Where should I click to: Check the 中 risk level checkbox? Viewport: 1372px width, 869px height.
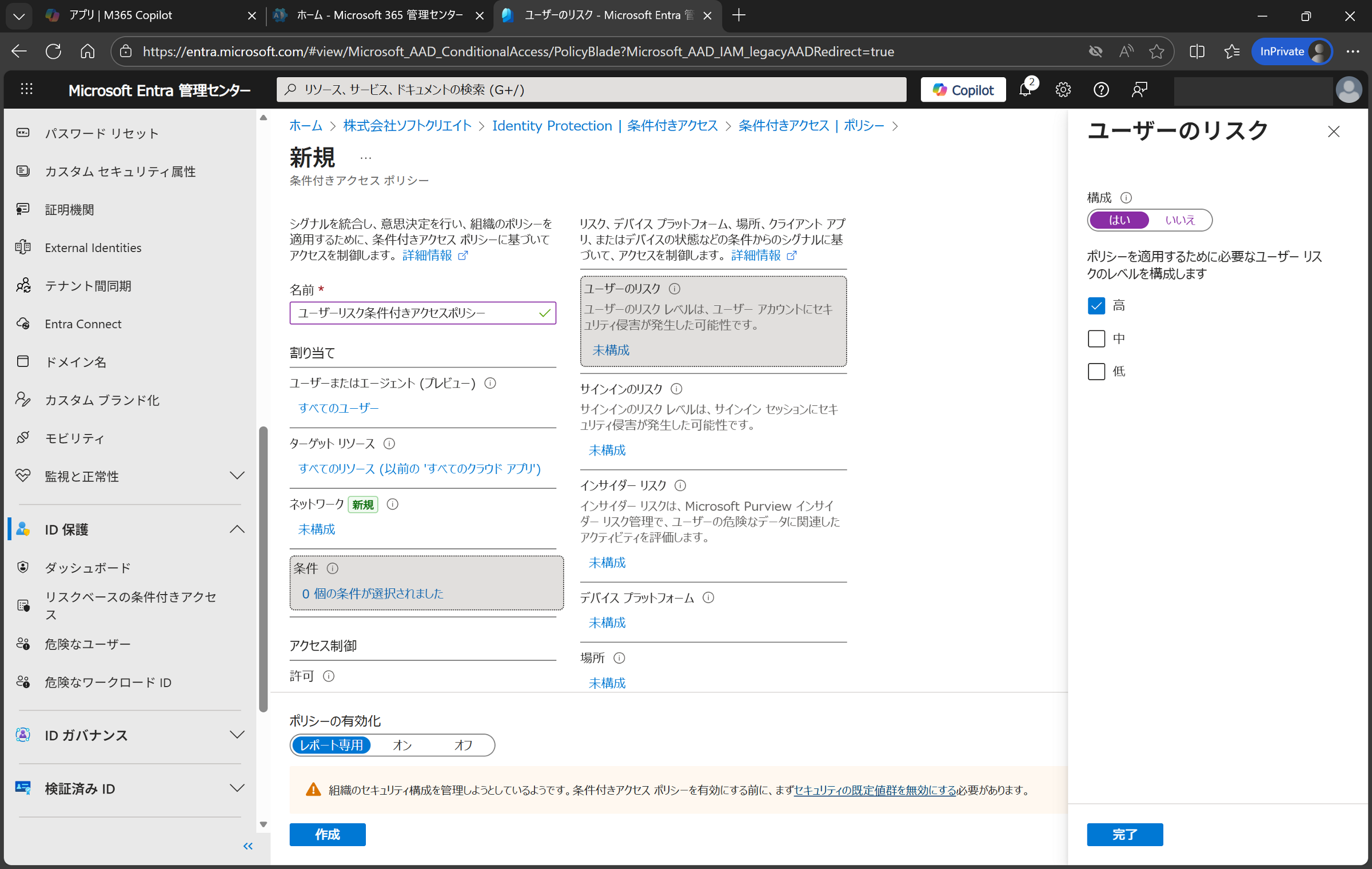[x=1096, y=338]
